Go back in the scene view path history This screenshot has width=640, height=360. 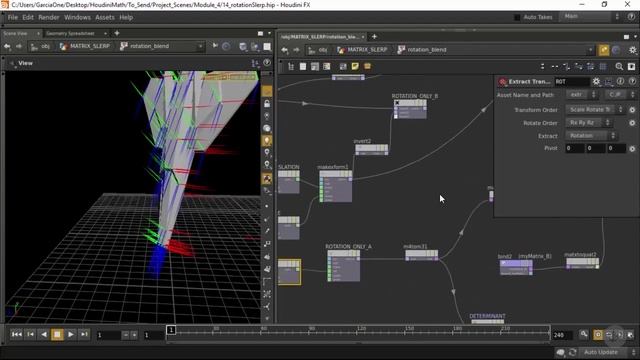7,46
